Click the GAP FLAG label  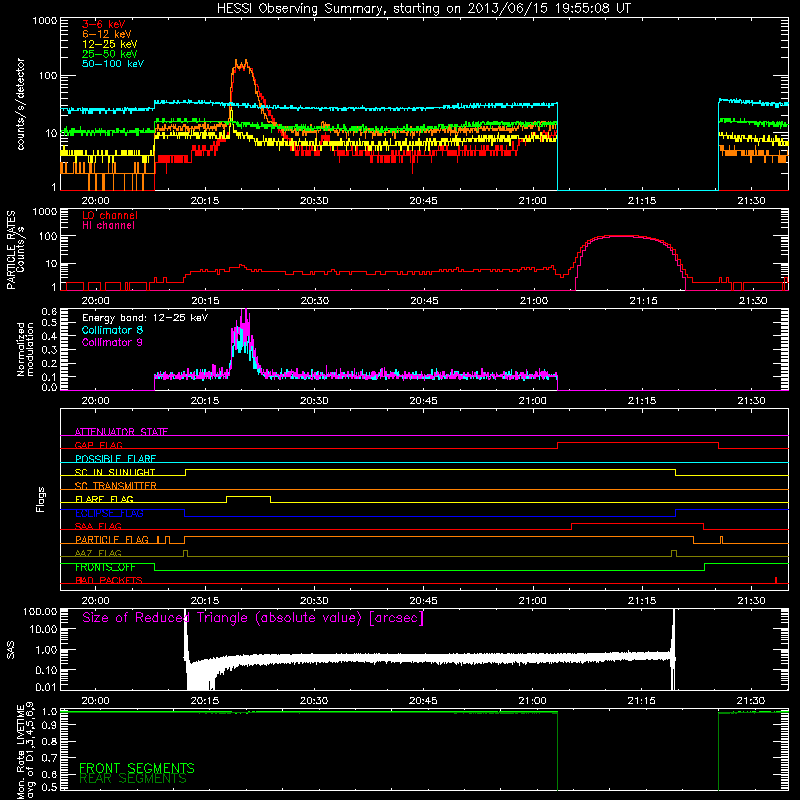click(98, 445)
